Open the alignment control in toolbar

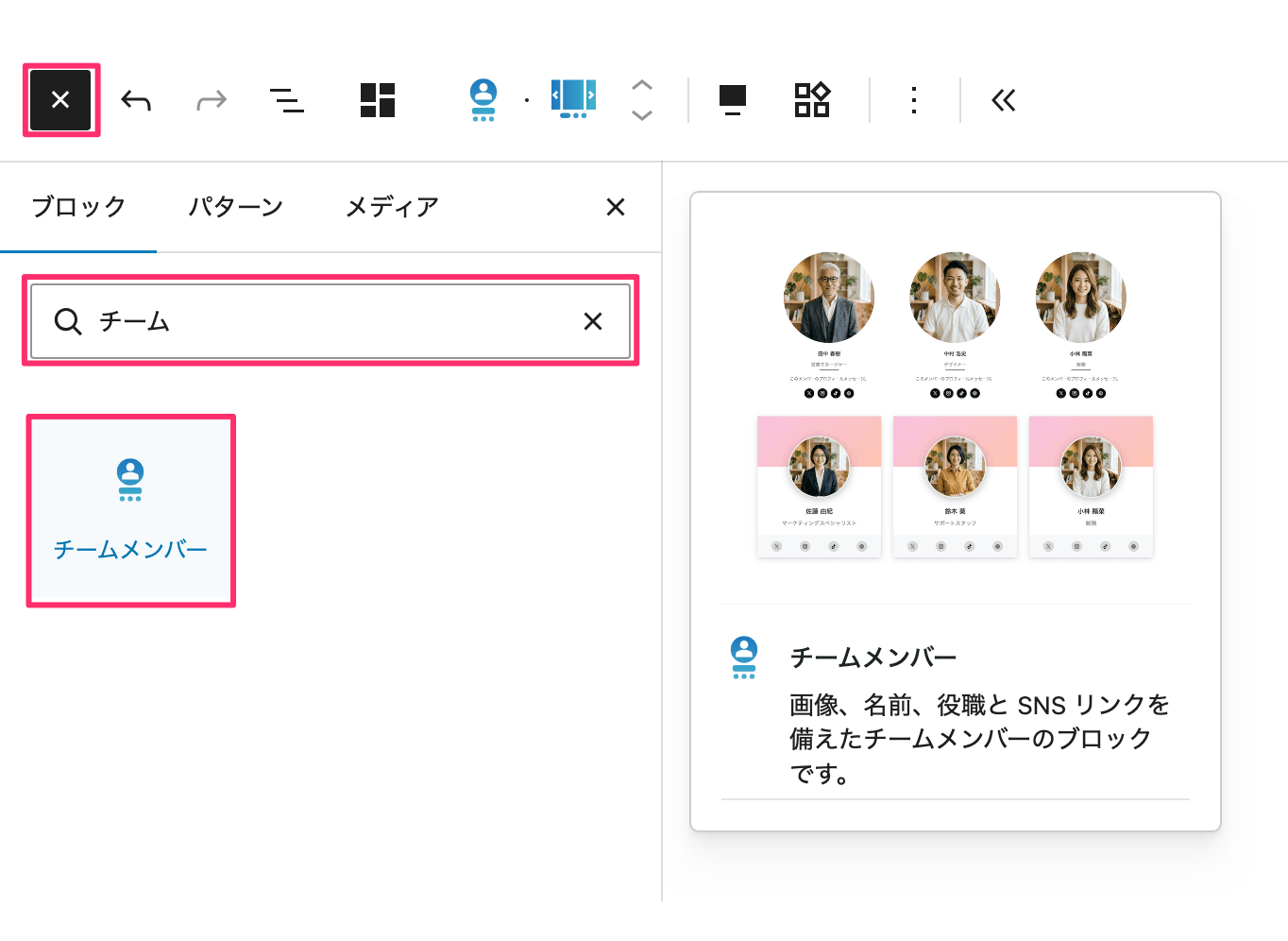[x=732, y=100]
